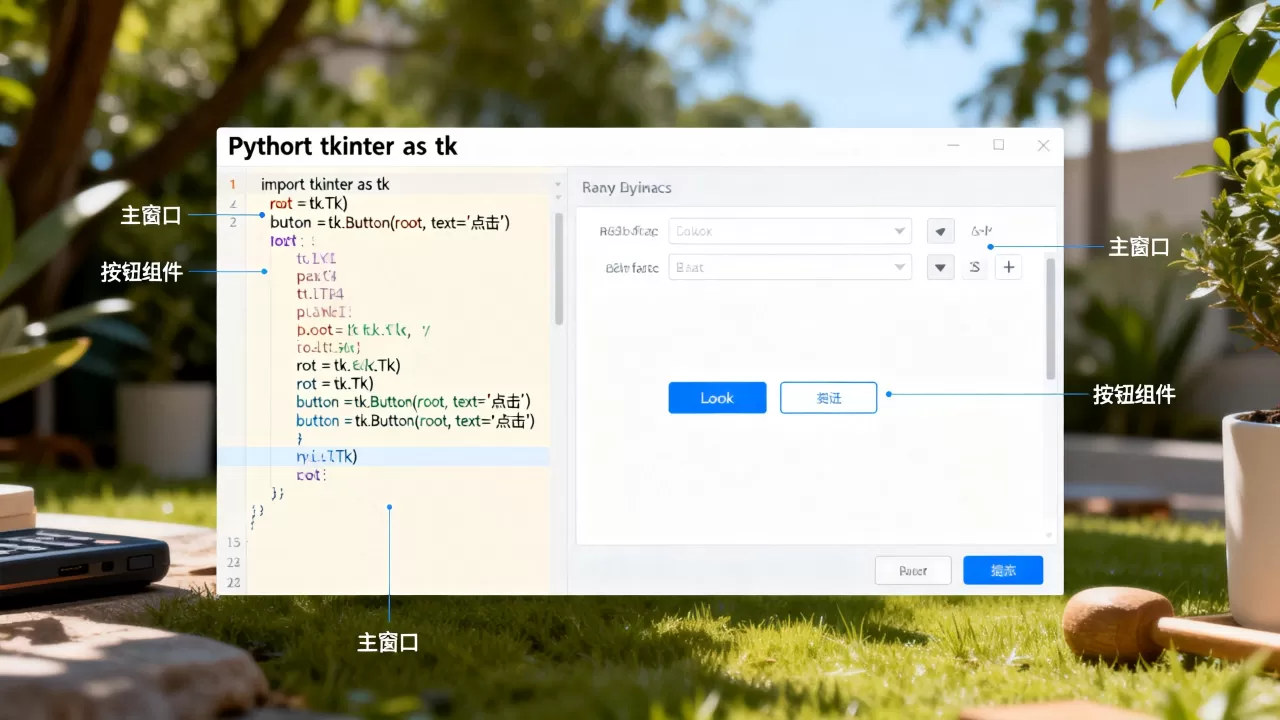This screenshot has height=720, width=1280.
Task: Click the code editor vertical scrollbar thumb
Action: (559, 268)
